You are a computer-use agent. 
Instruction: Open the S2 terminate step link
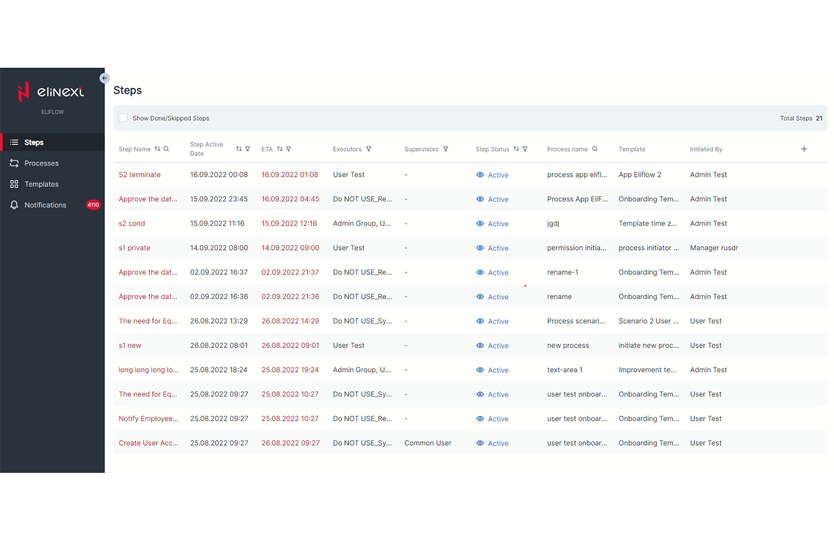point(139,175)
